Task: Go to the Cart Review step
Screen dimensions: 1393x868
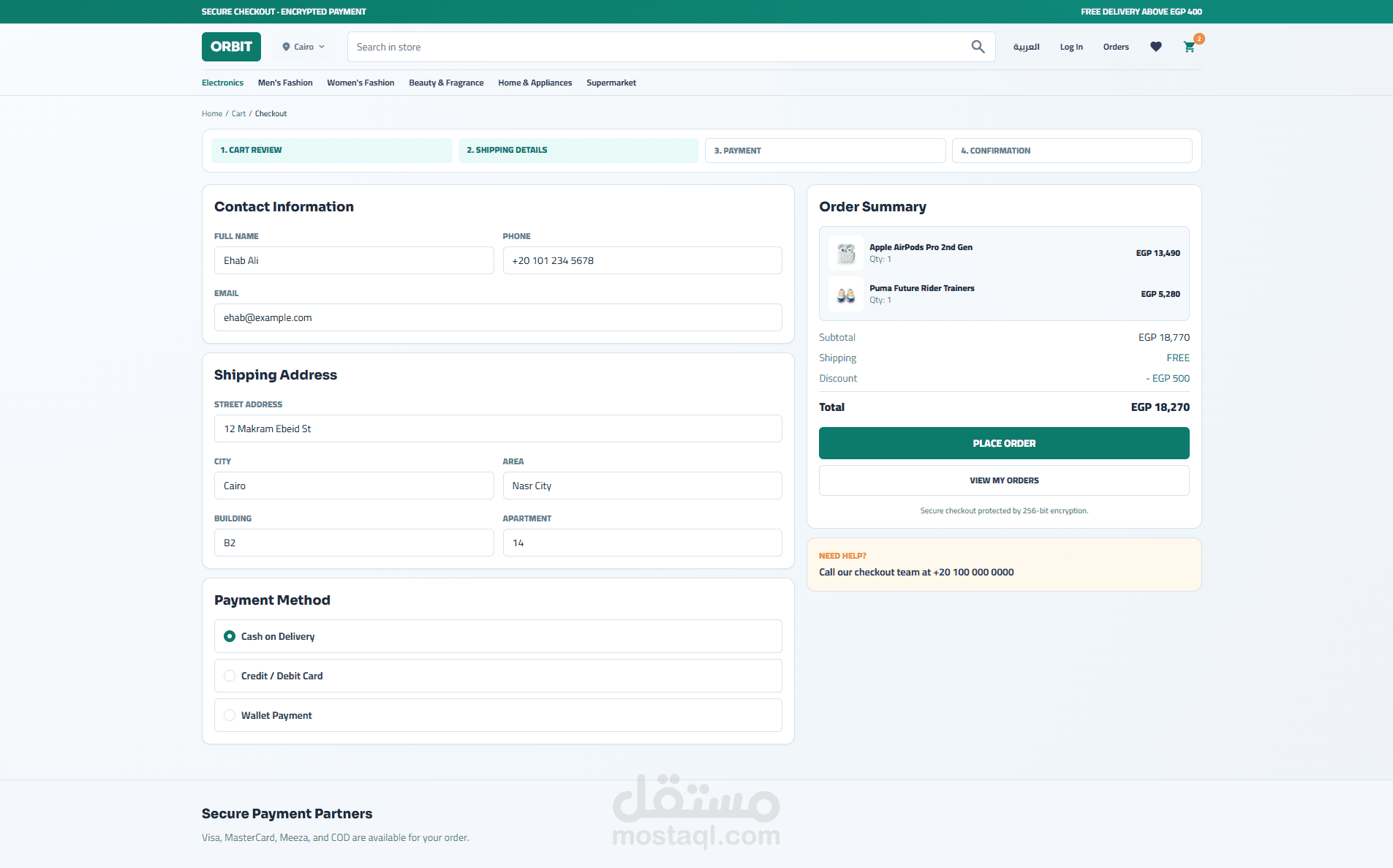Action: [x=332, y=151]
